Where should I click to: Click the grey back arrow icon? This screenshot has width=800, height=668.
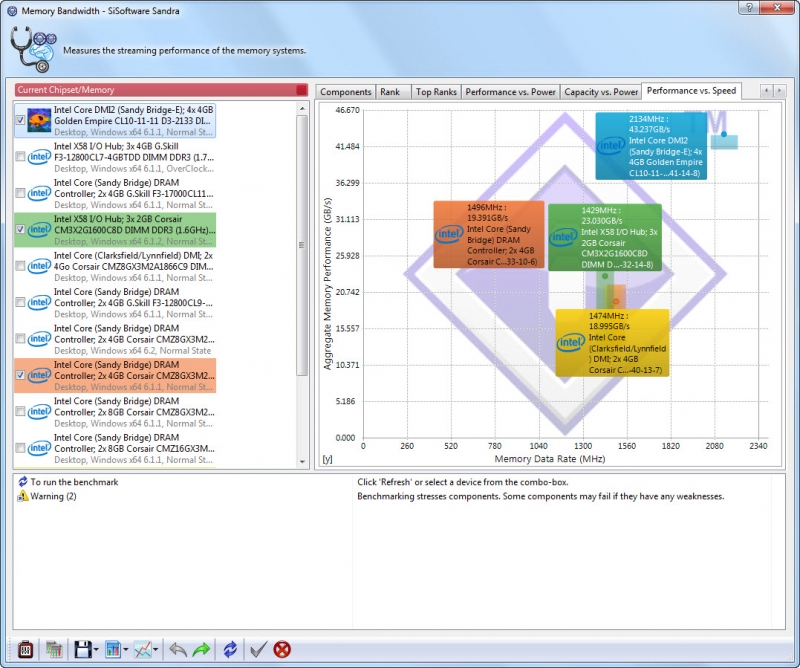[178, 649]
